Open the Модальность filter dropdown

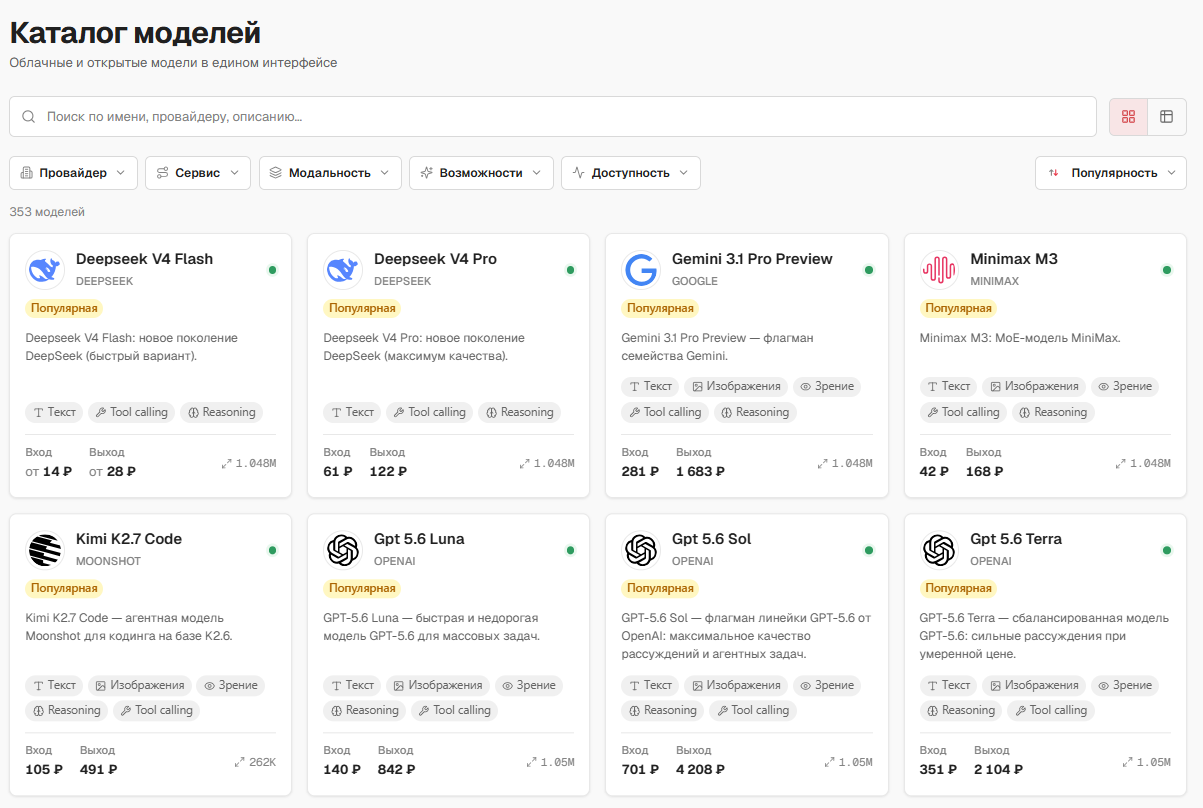[x=330, y=173]
